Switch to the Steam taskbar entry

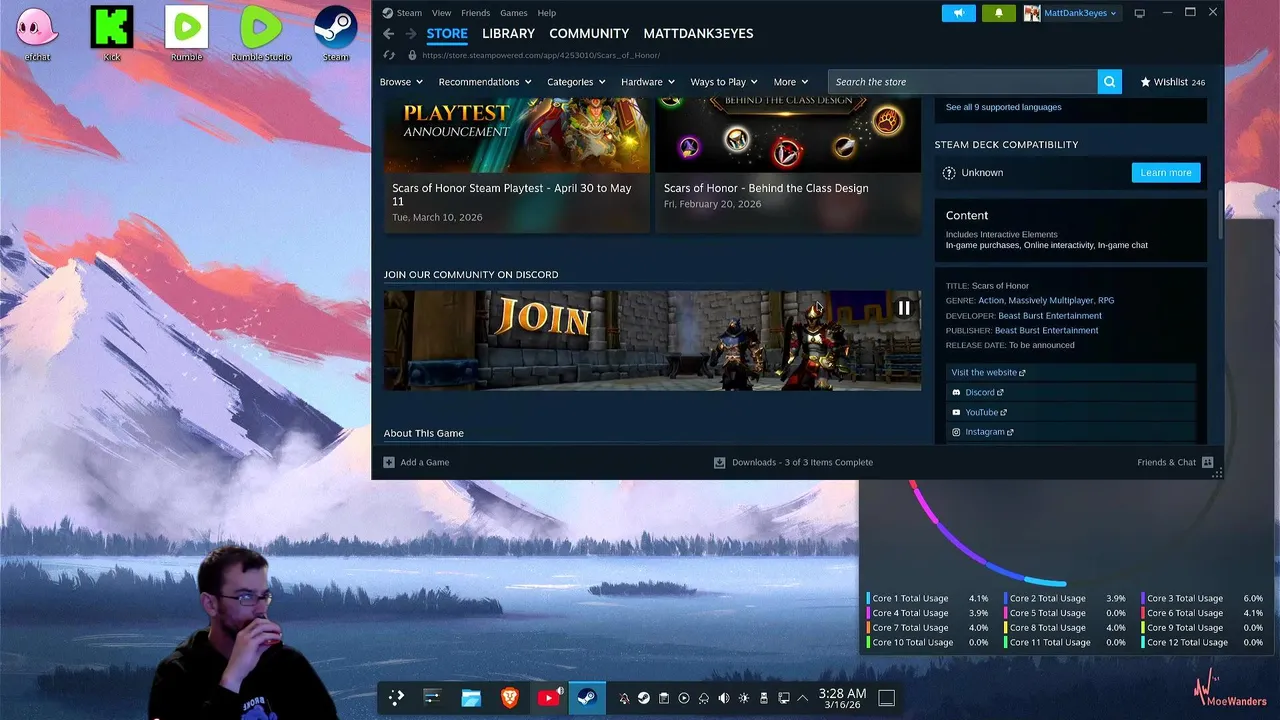(x=587, y=698)
